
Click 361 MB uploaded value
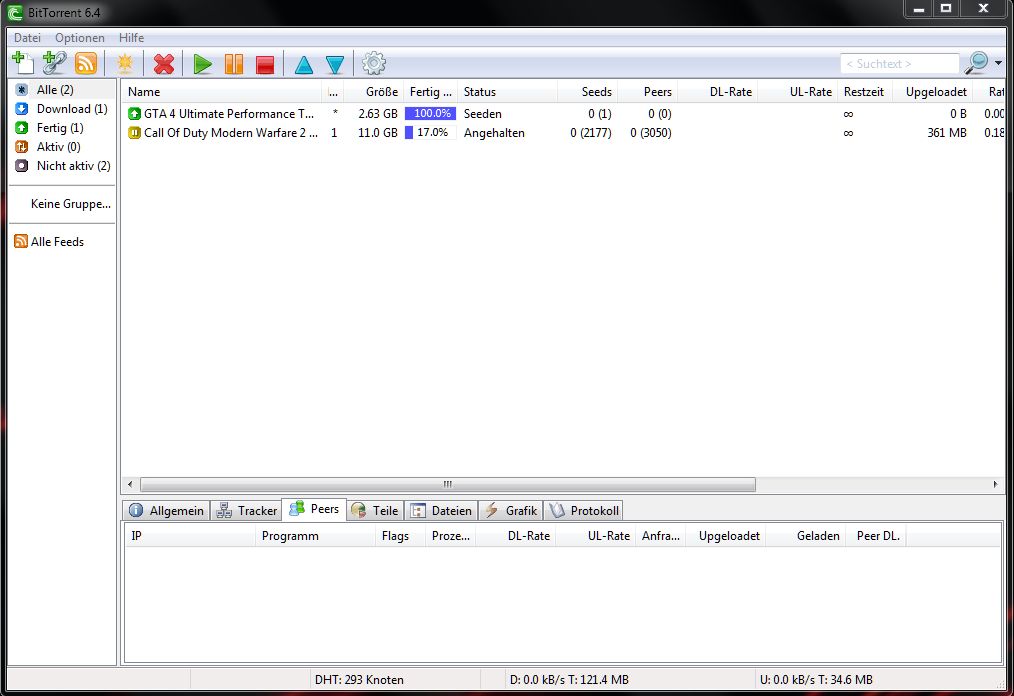[x=947, y=133]
